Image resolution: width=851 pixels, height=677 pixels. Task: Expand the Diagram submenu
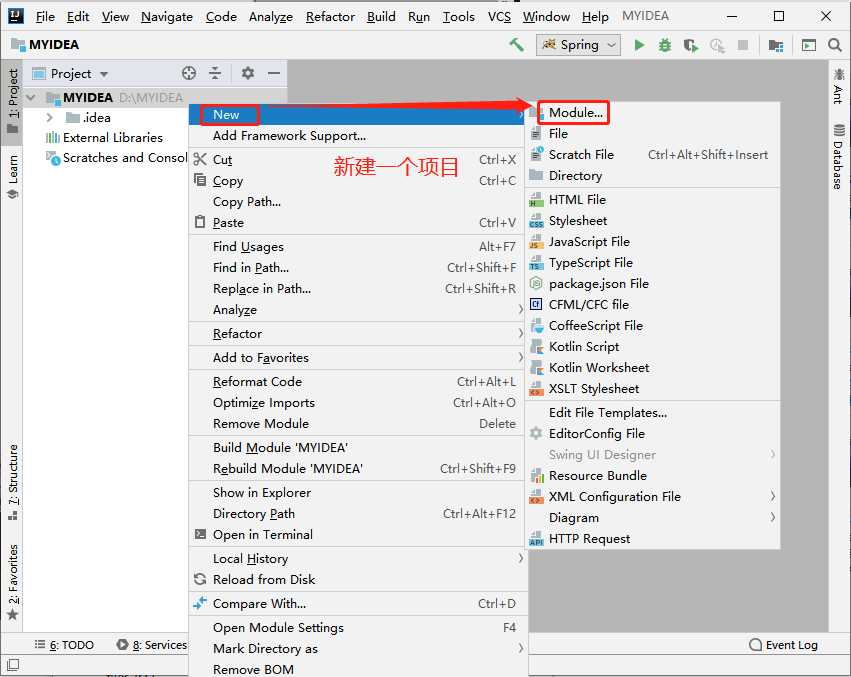tap(653, 518)
